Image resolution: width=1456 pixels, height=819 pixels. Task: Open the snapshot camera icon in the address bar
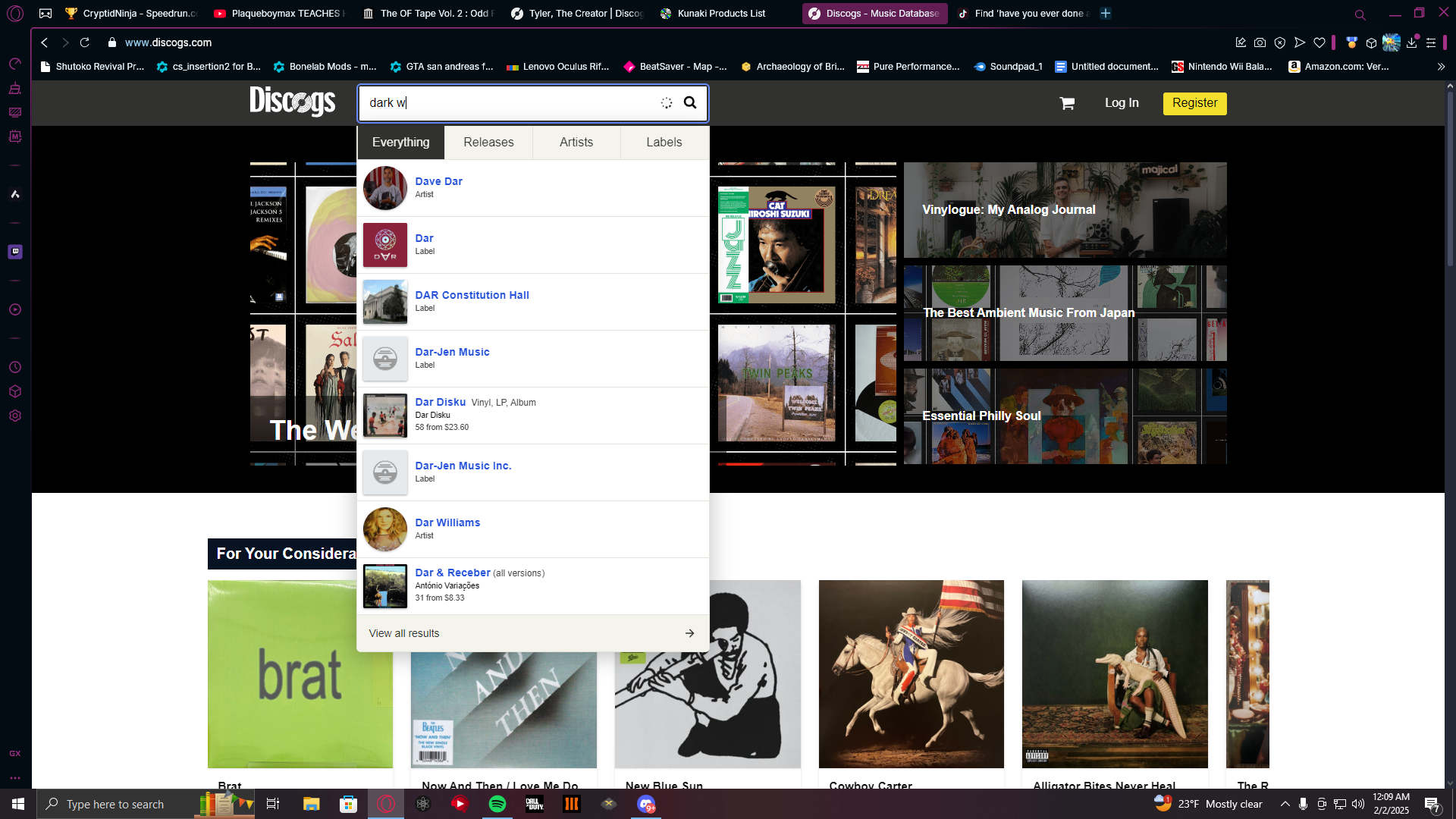tap(1260, 43)
